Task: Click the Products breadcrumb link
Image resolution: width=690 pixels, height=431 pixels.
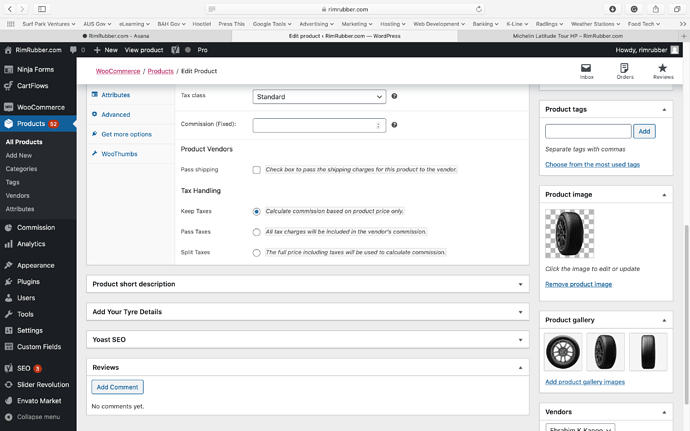Action: pyautogui.click(x=161, y=71)
